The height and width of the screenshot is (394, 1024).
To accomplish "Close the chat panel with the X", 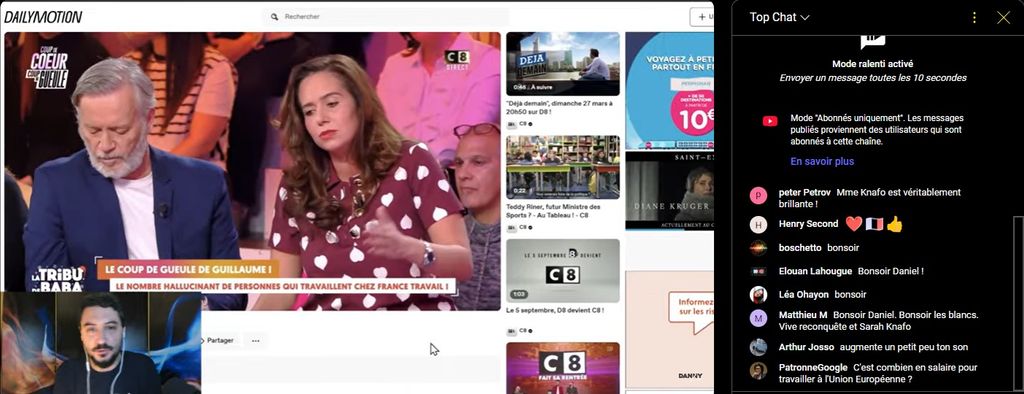I will 1003,18.
